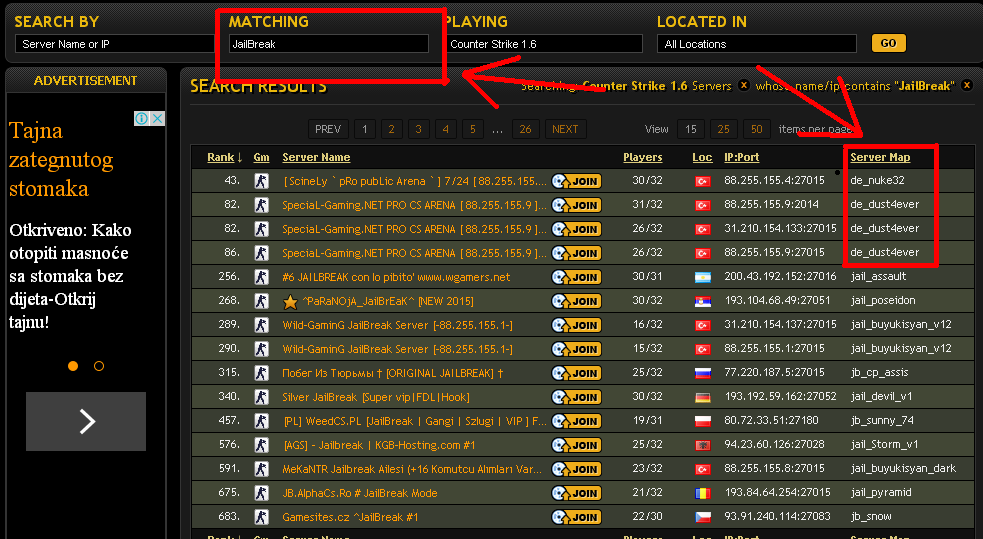Click the Argentina flag icon for wgamers server
Screen dimensions: 983x539
702,277
